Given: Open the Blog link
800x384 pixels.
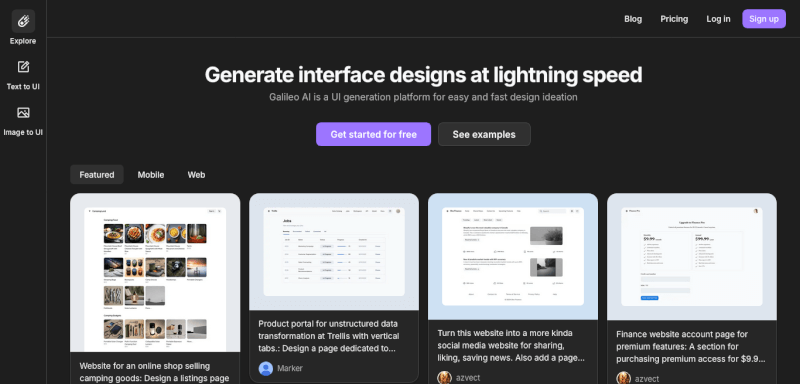Looking at the screenshot, I should point(633,19).
